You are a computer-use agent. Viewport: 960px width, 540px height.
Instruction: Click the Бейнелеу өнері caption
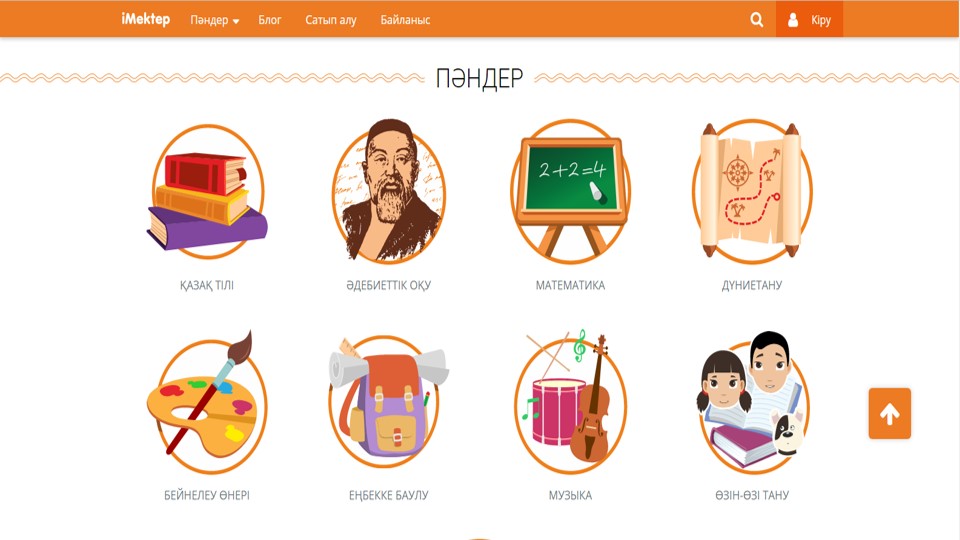[x=207, y=495]
